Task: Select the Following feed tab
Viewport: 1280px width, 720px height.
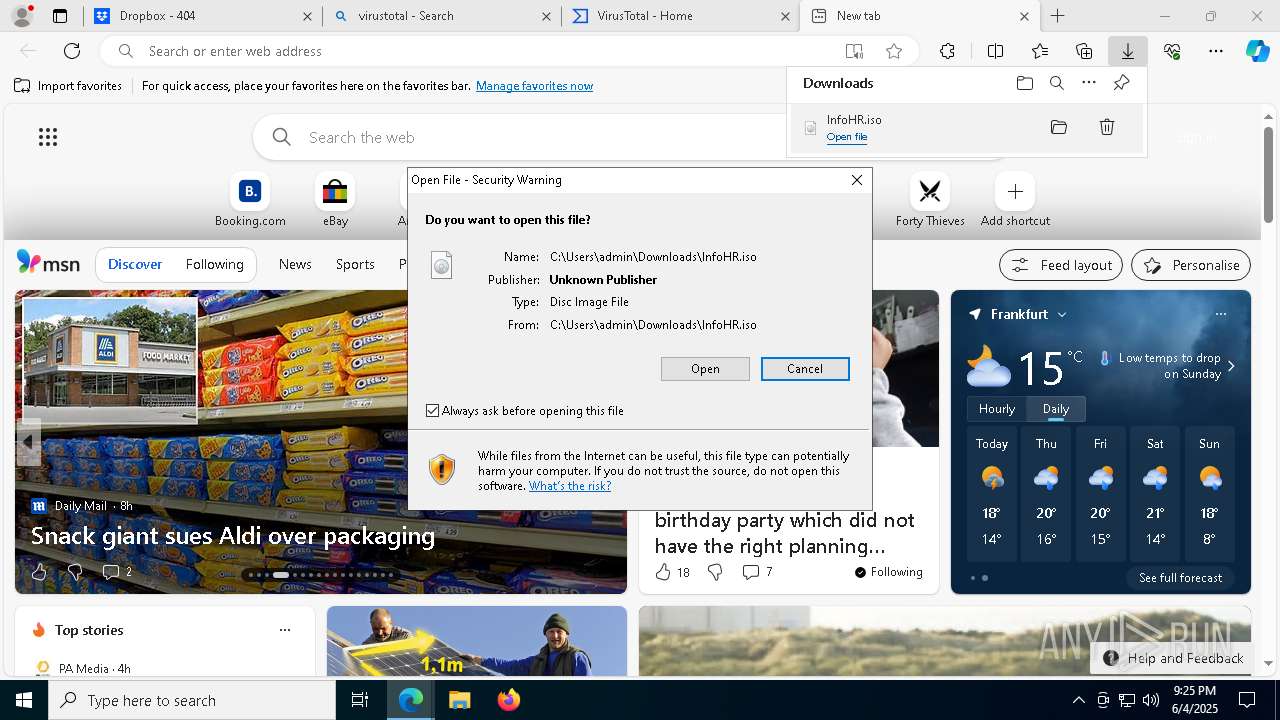Action: pyautogui.click(x=214, y=265)
